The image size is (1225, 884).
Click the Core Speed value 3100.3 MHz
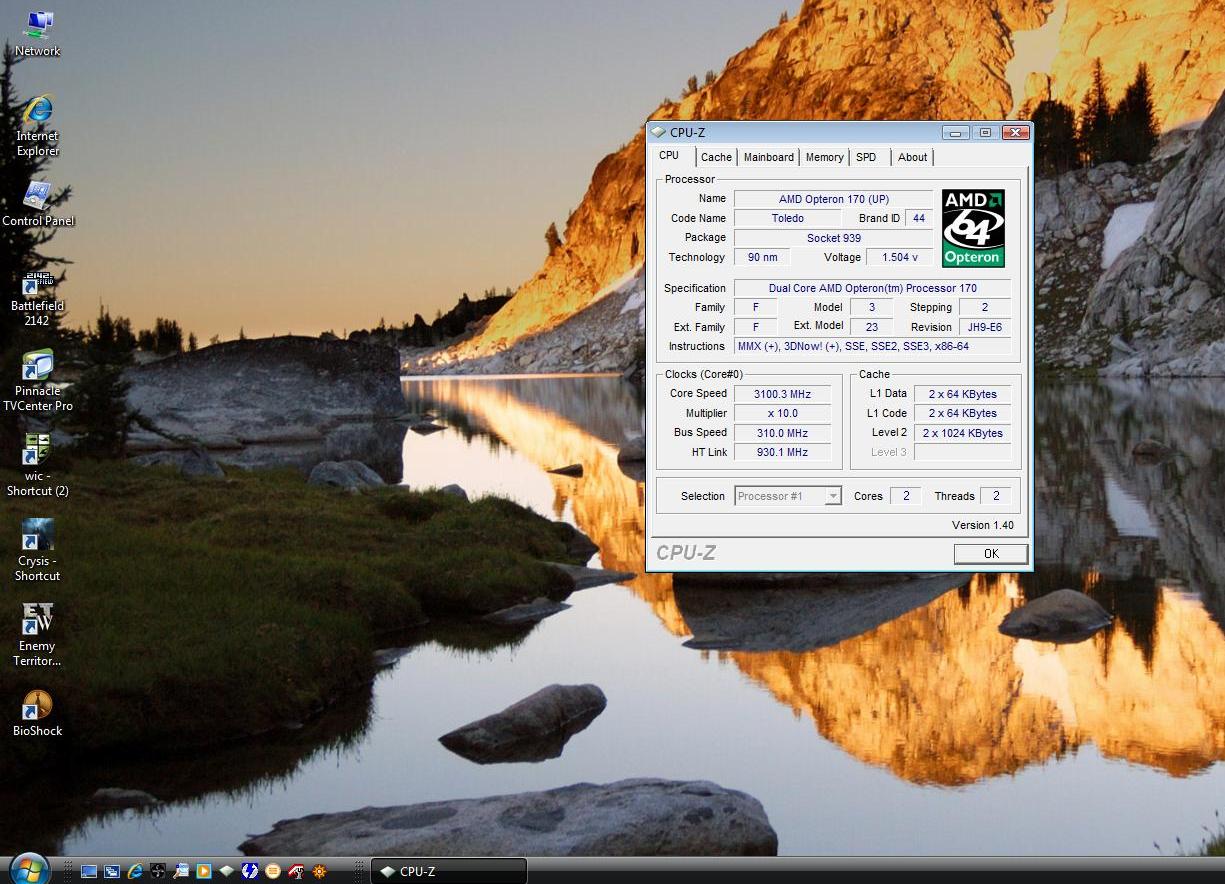click(782, 394)
